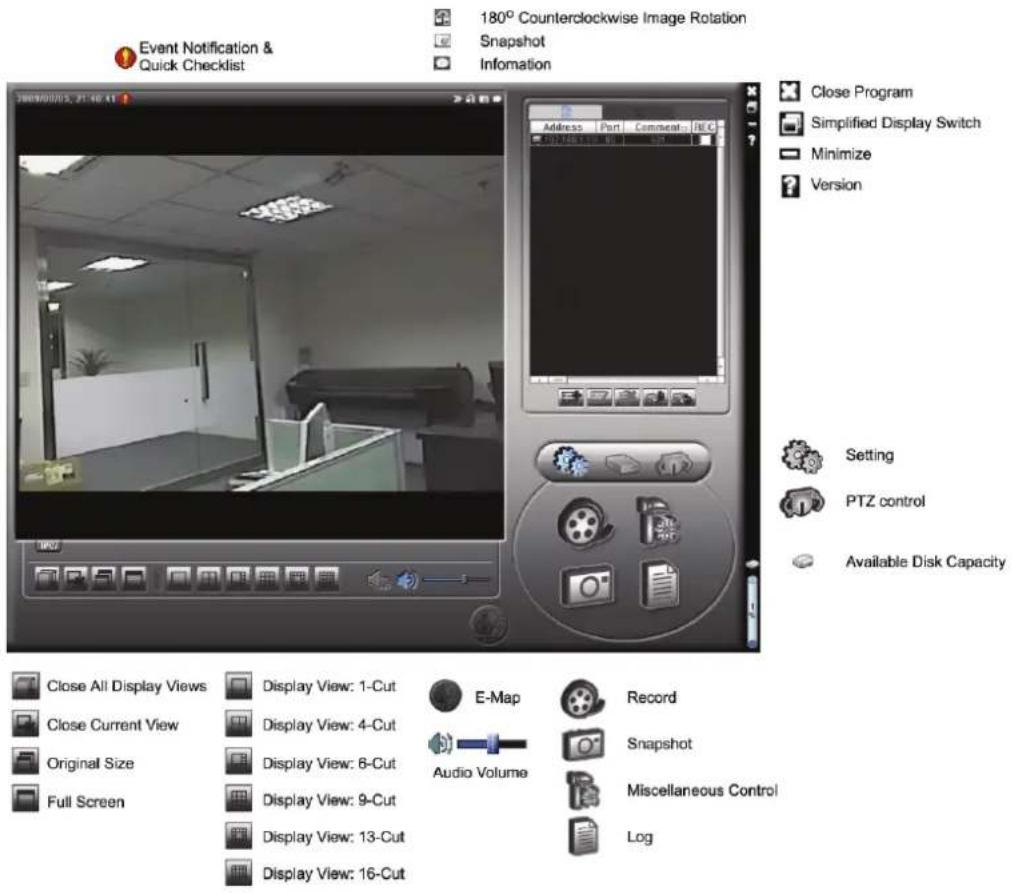The image size is (1015, 893).
Task: Check available disk capacity icon in control panel
Action: point(622,463)
